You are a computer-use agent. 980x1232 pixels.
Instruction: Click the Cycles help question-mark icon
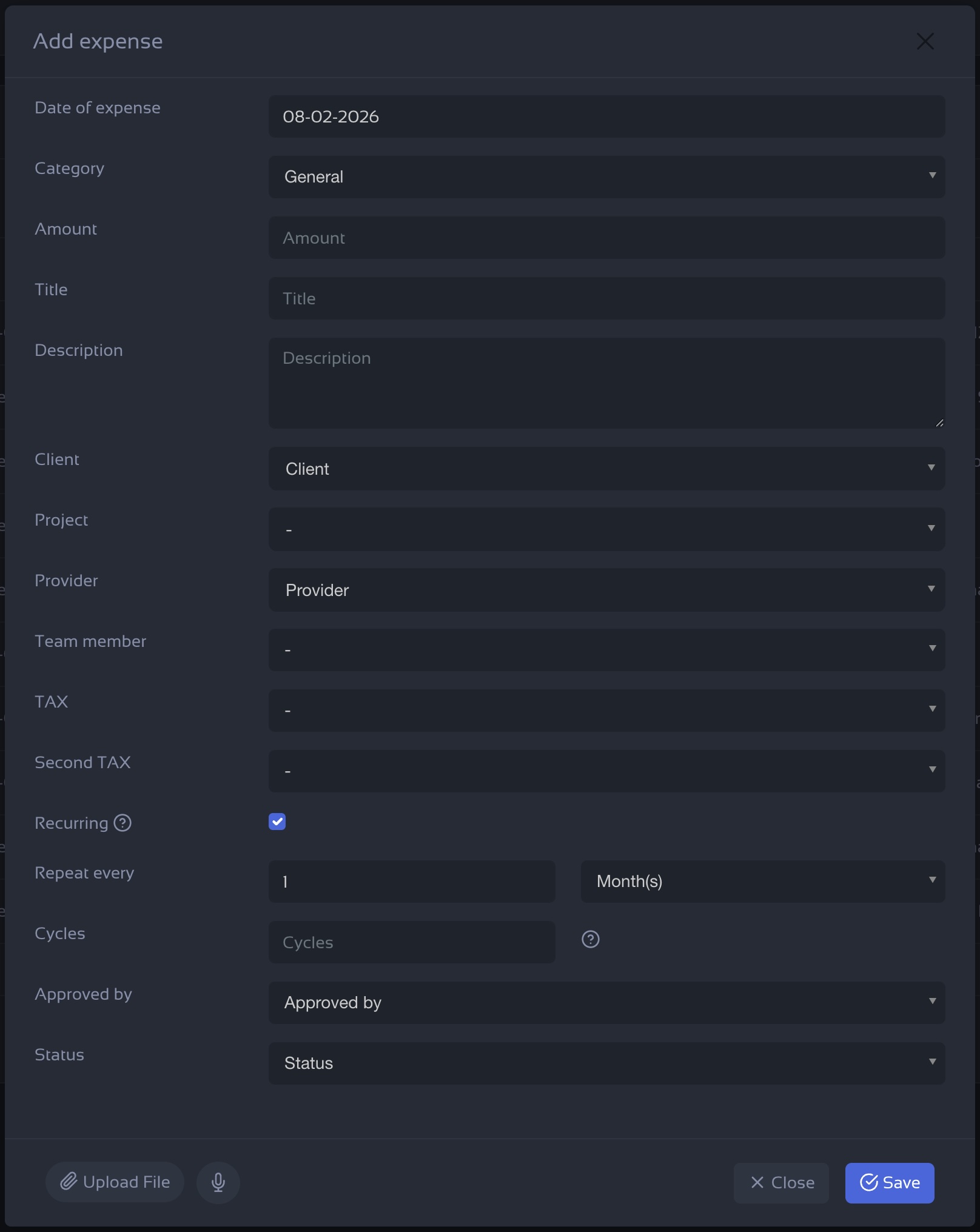point(590,939)
